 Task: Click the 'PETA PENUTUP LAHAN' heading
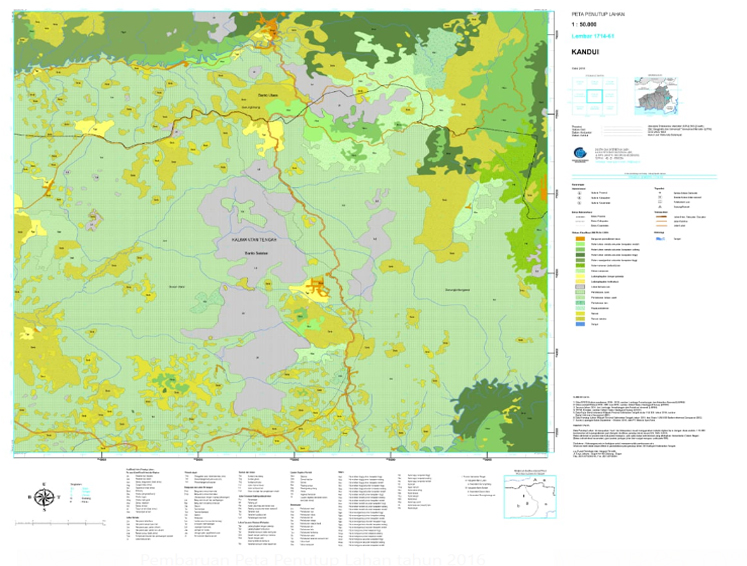click(597, 15)
